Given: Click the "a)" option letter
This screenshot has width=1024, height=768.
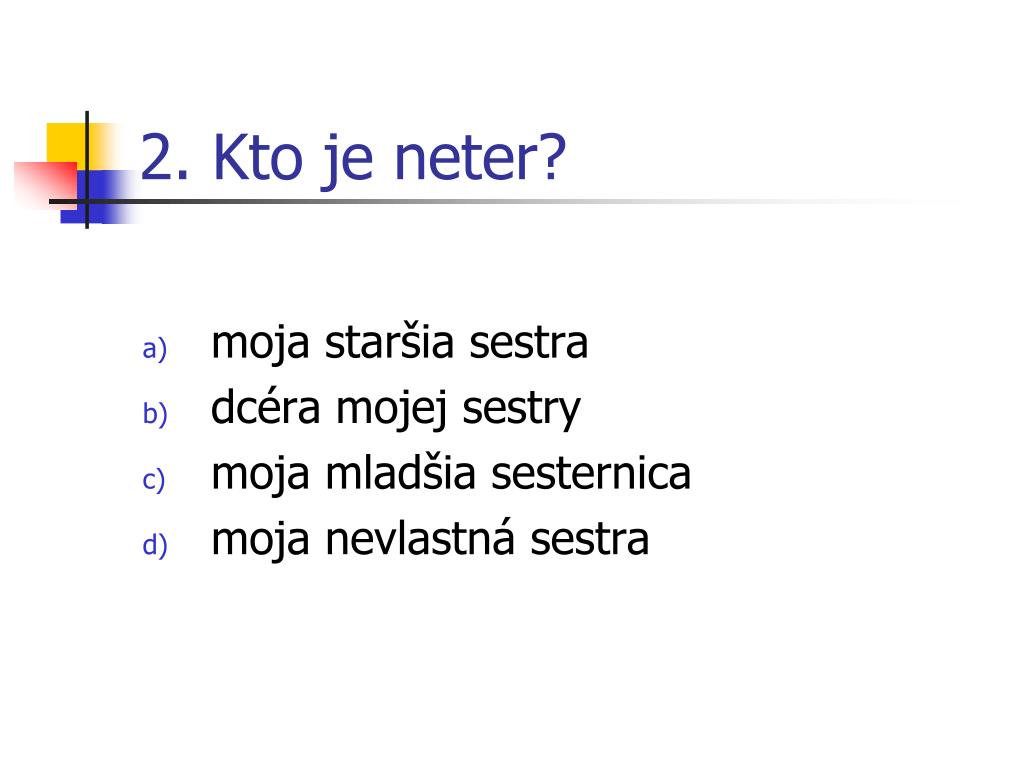Looking at the screenshot, I should click(x=155, y=349).
